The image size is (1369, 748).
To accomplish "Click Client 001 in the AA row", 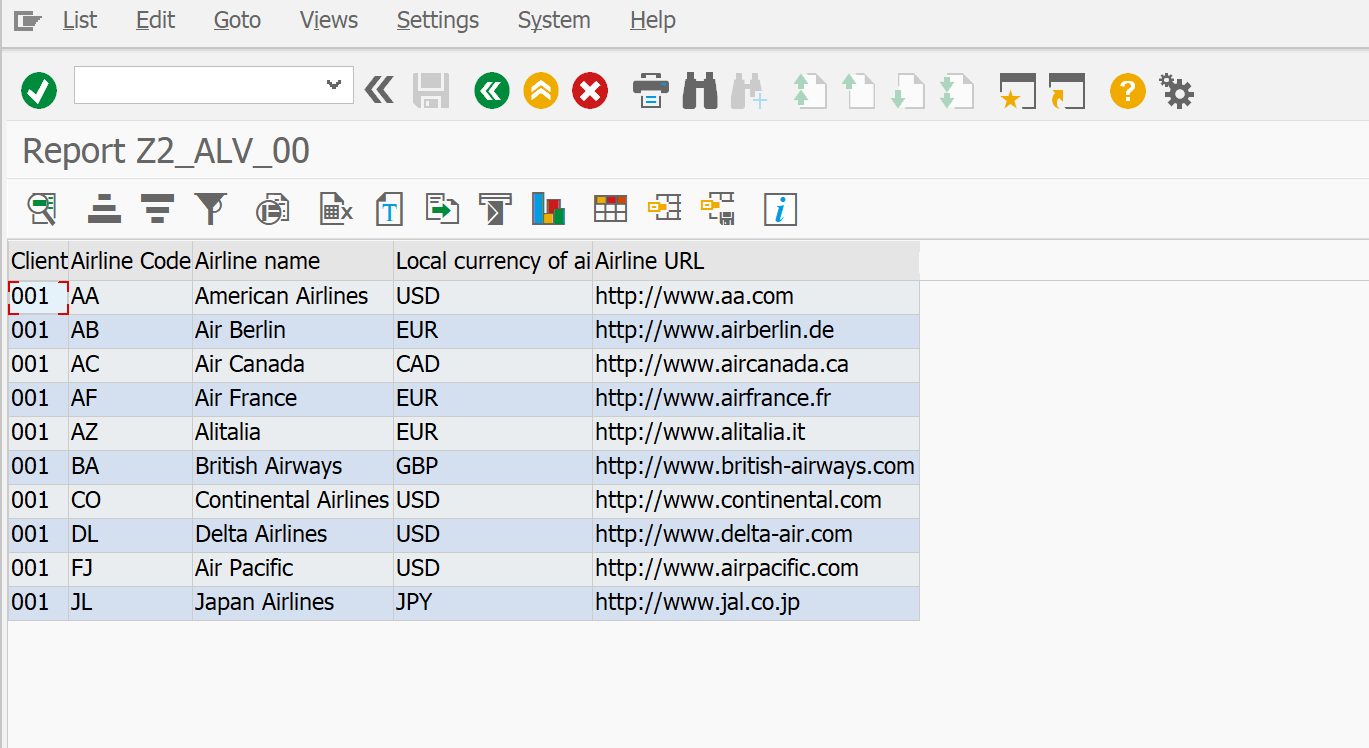I will coord(39,297).
